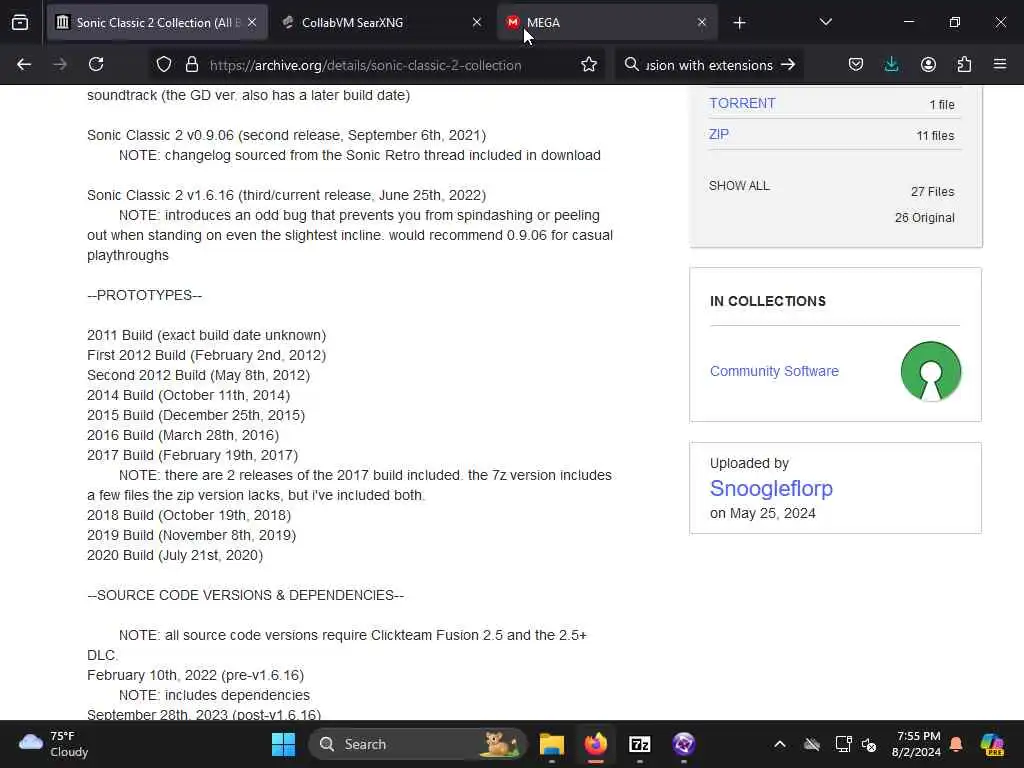Select '2014 Build (October 11th, 2014)' line

click(188, 395)
